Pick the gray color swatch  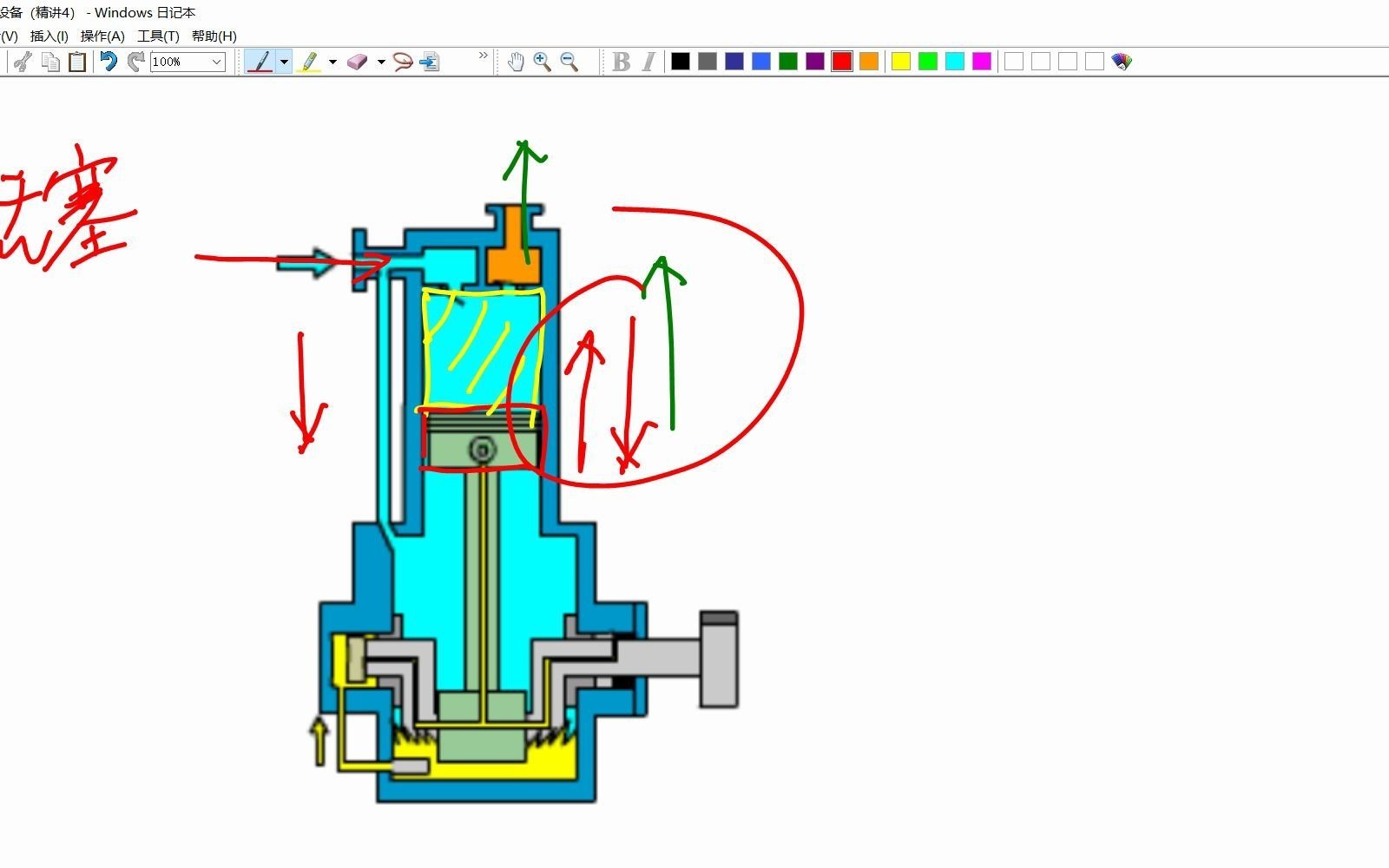click(x=708, y=62)
